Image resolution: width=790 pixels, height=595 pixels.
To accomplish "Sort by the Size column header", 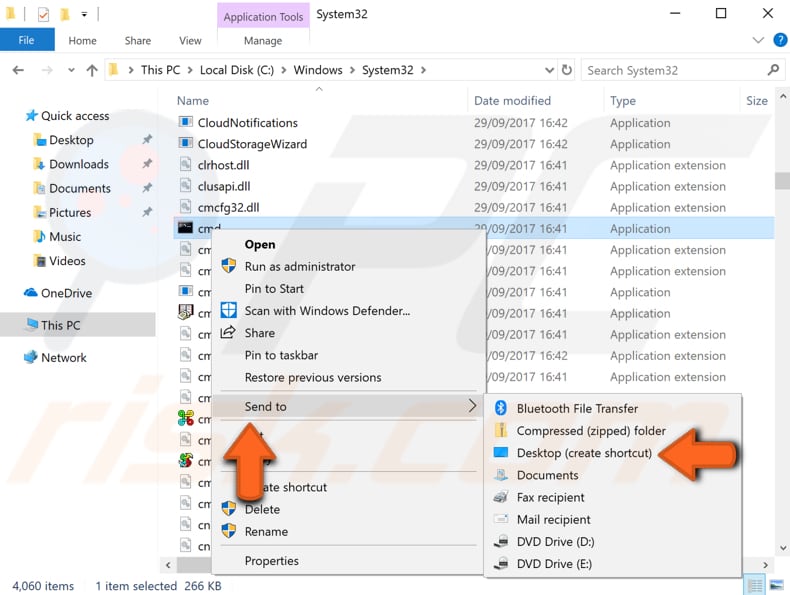I will pos(757,101).
